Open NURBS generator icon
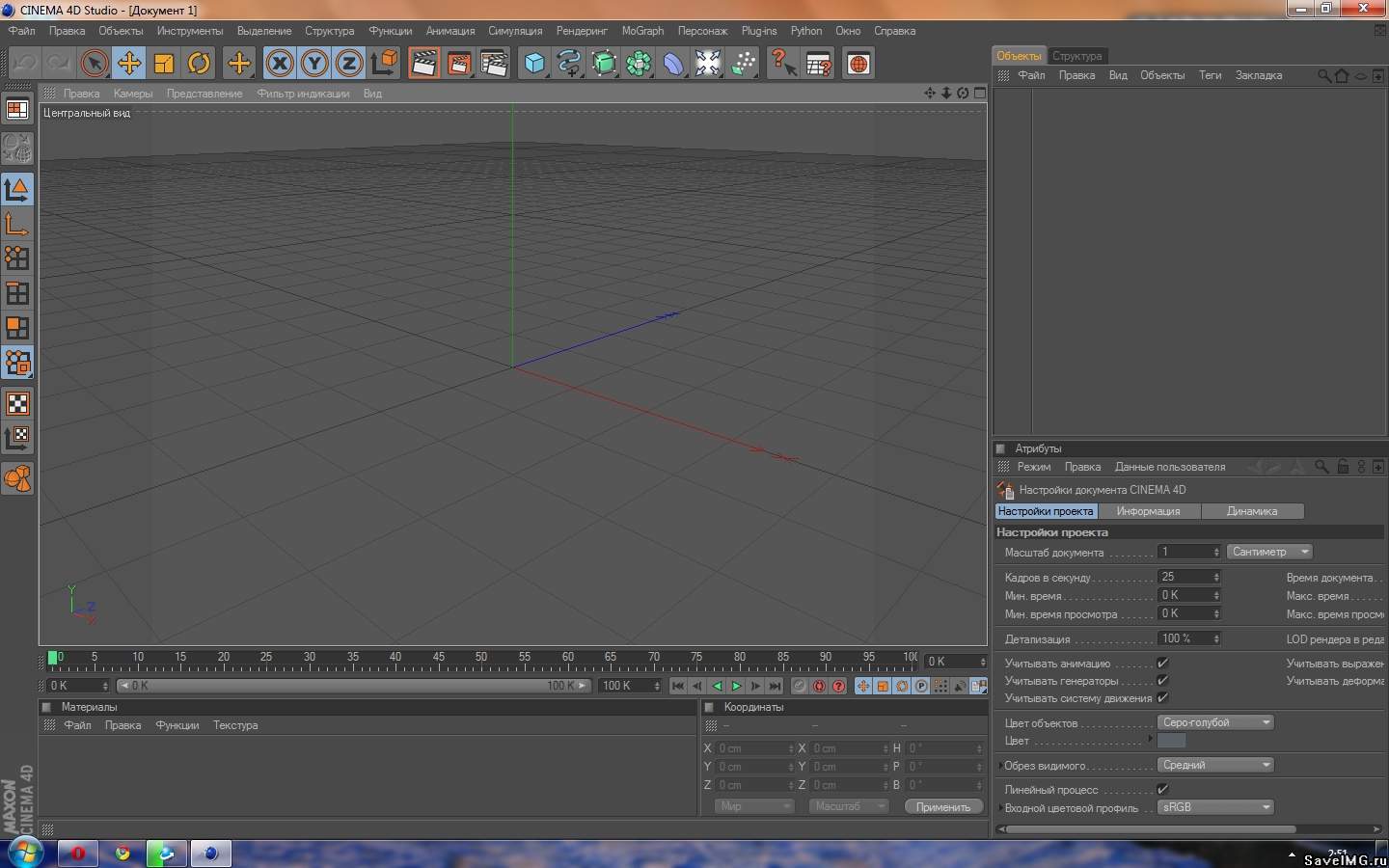 pos(603,64)
